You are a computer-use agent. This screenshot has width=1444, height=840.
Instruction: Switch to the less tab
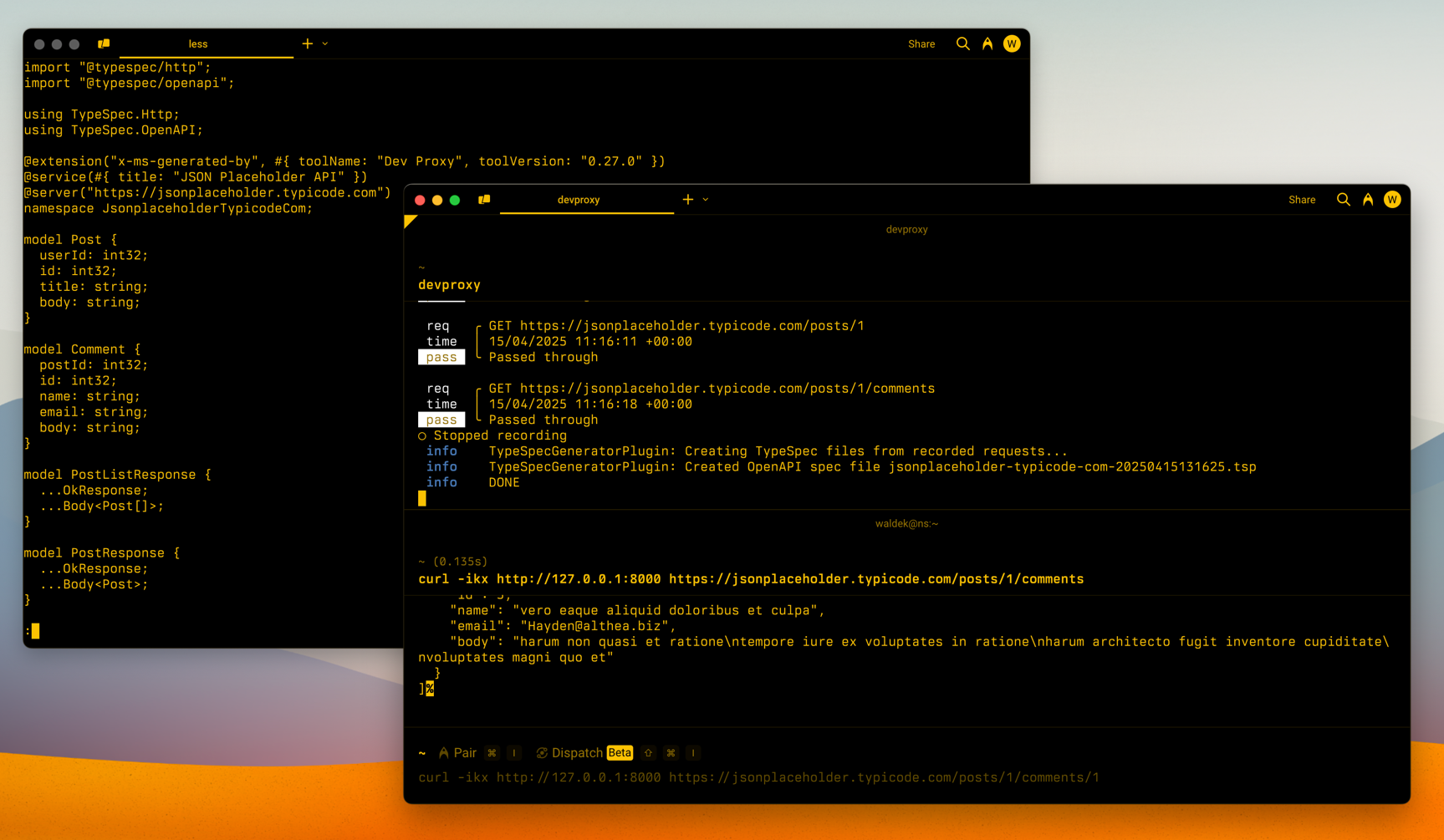pyautogui.click(x=198, y=44)
